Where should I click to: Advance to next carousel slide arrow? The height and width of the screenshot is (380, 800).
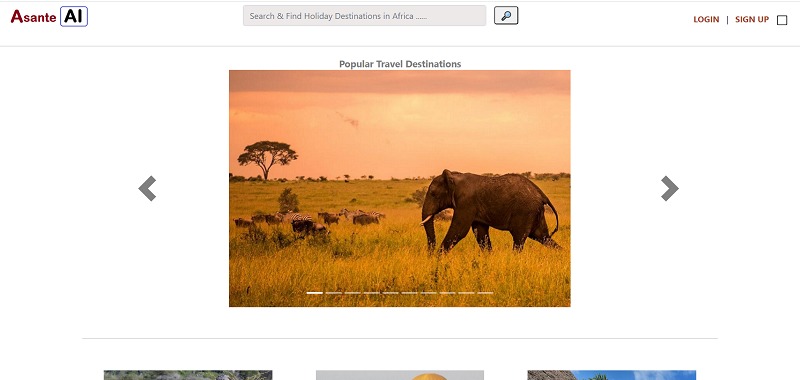[669, 188]
